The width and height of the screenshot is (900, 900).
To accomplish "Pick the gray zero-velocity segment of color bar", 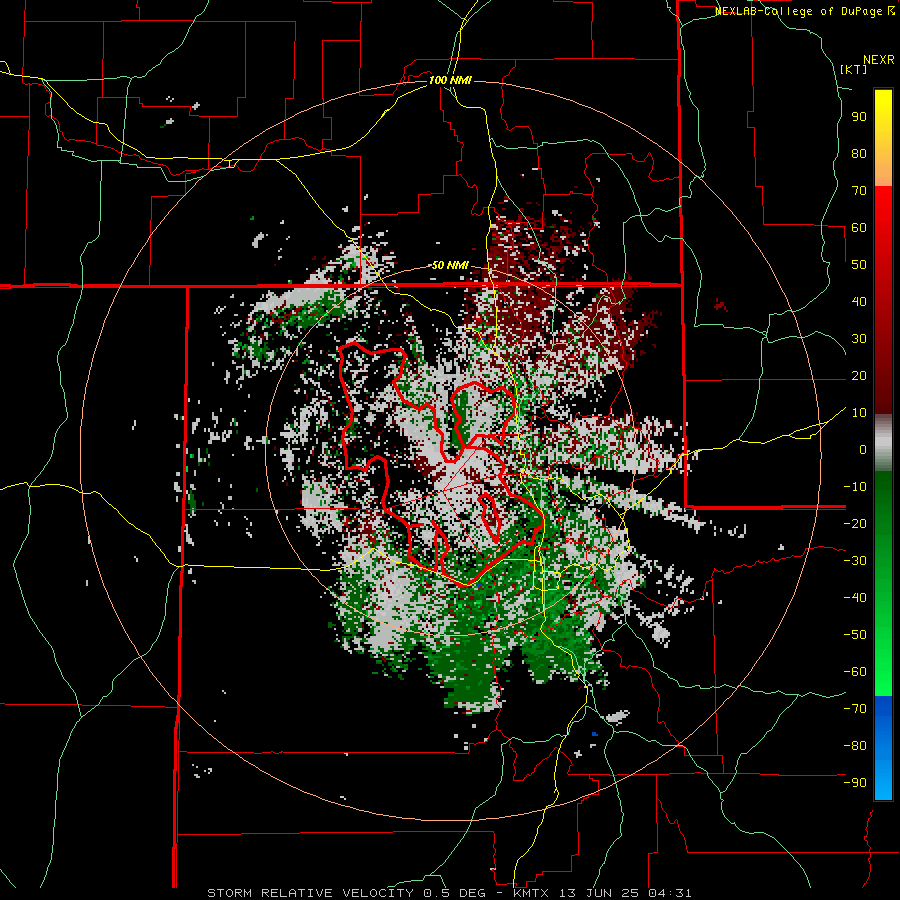I will (883, 442).
